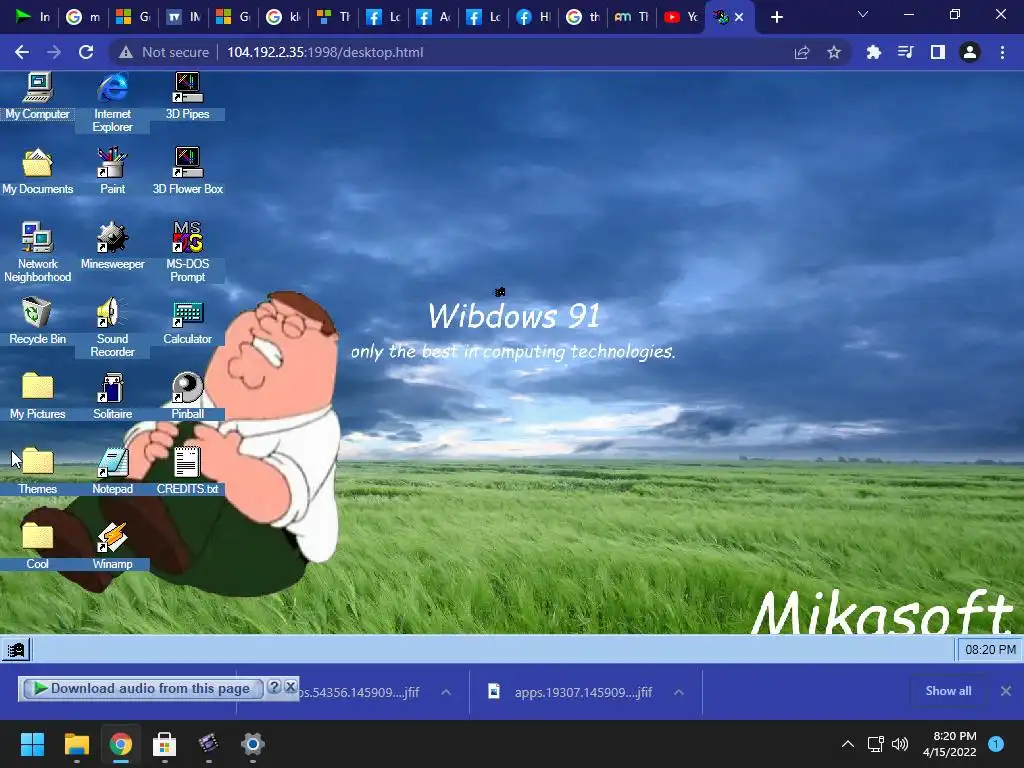Launch the Notepad shortcut
1024x768 pixels.
click(x=112, y=471)
